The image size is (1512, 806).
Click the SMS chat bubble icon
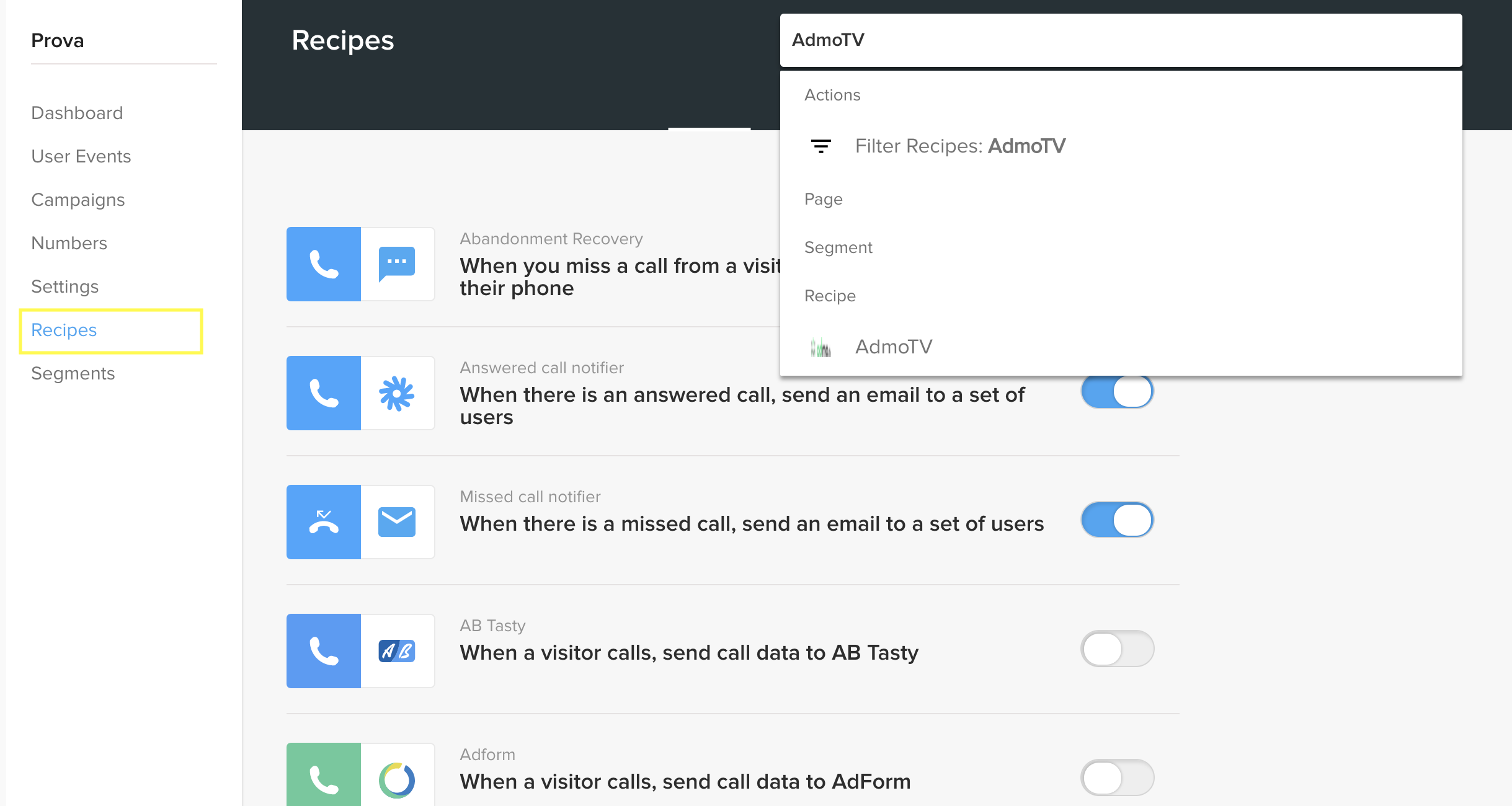(x=397, y=264)
